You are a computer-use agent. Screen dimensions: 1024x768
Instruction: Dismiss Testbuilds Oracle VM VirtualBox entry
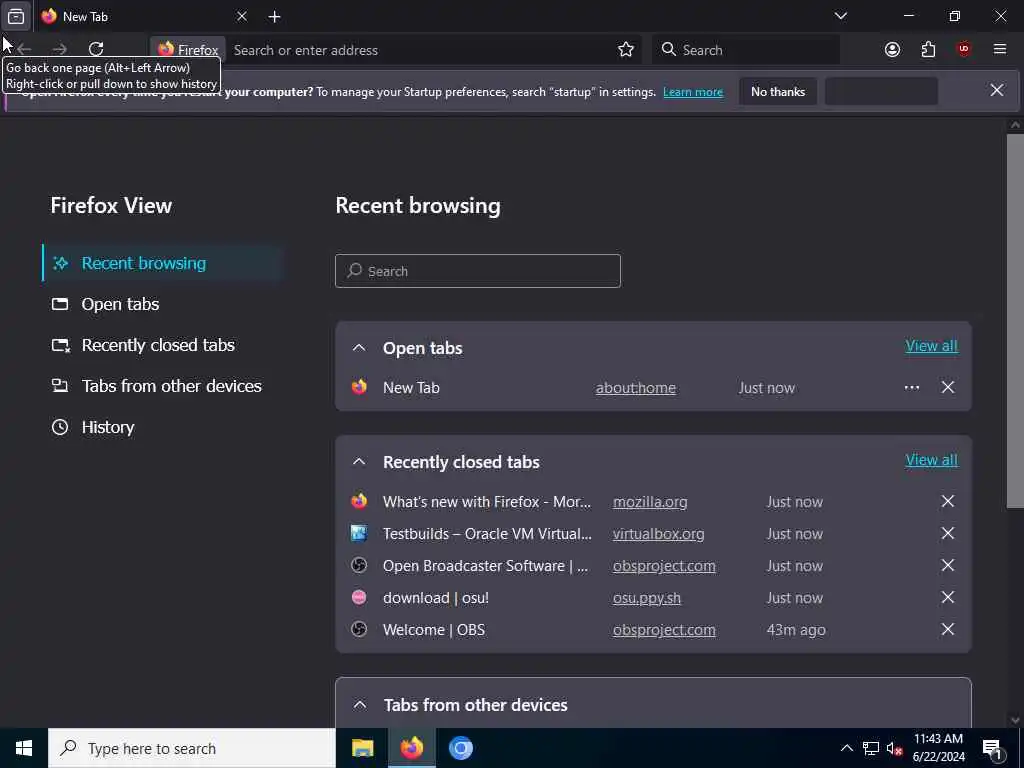(948, 534)
